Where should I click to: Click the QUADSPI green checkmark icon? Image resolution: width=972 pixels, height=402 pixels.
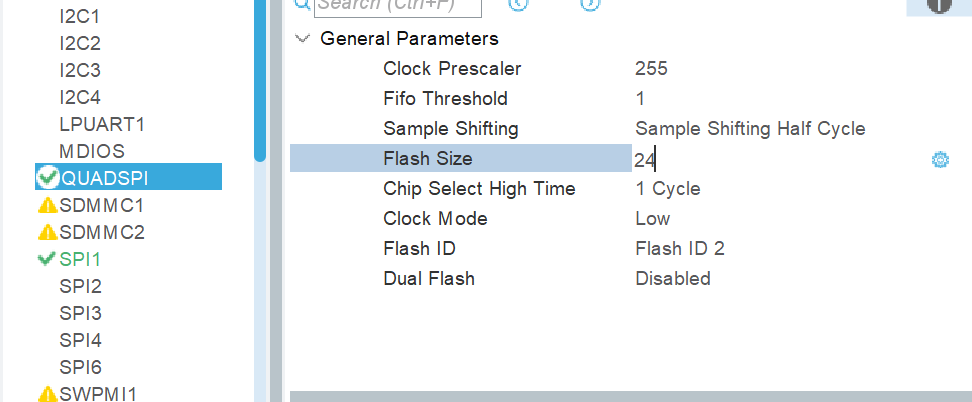click(48, 177)
